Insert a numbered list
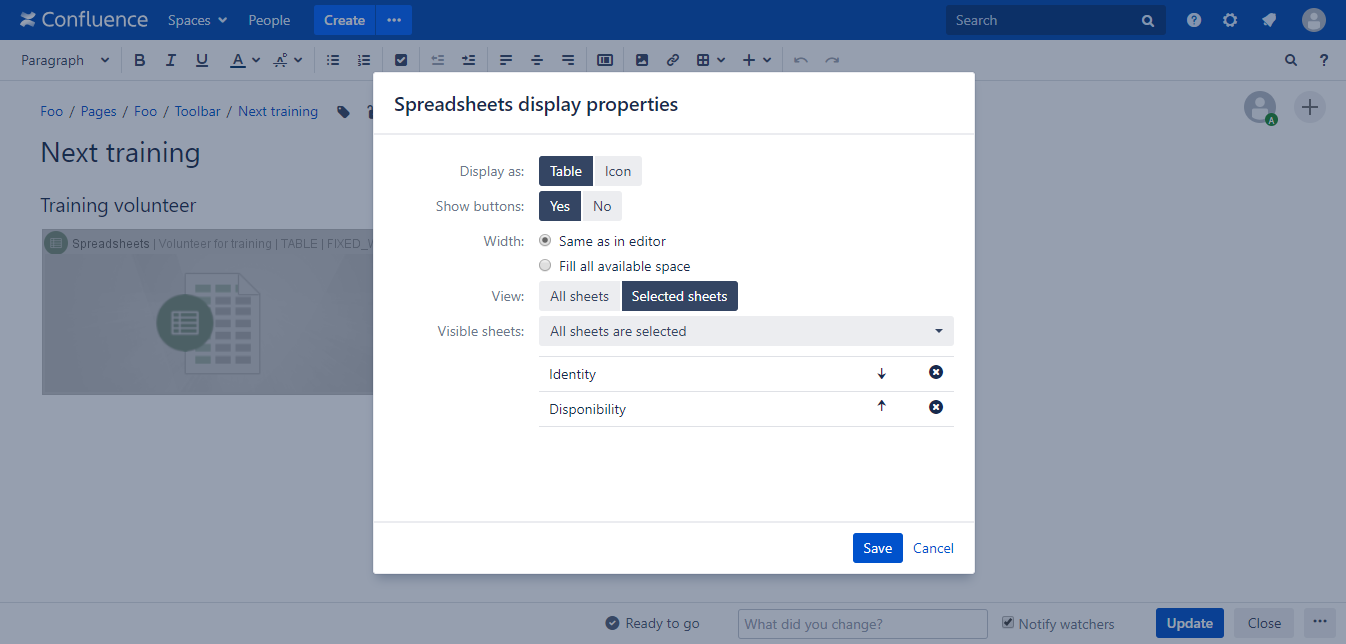The height and width of the screenshot is (644, 1346). click(x=364, y=60)
